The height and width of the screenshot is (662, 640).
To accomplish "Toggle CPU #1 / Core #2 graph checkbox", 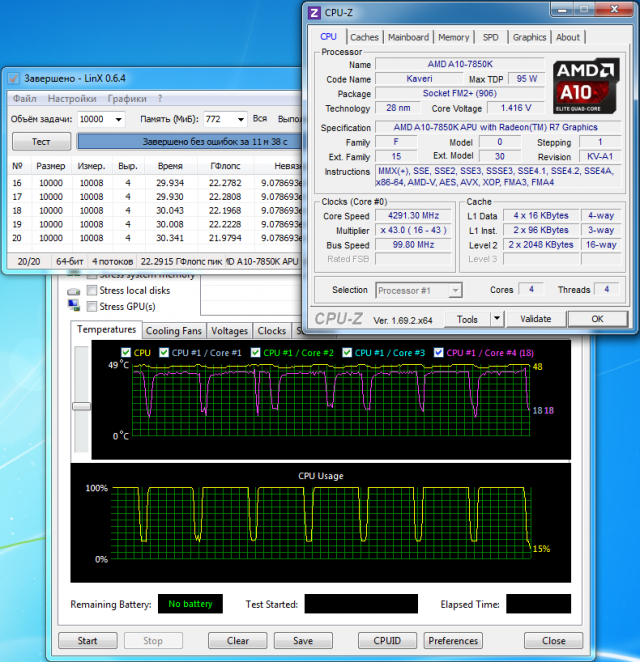I will (x=255, y=353).
